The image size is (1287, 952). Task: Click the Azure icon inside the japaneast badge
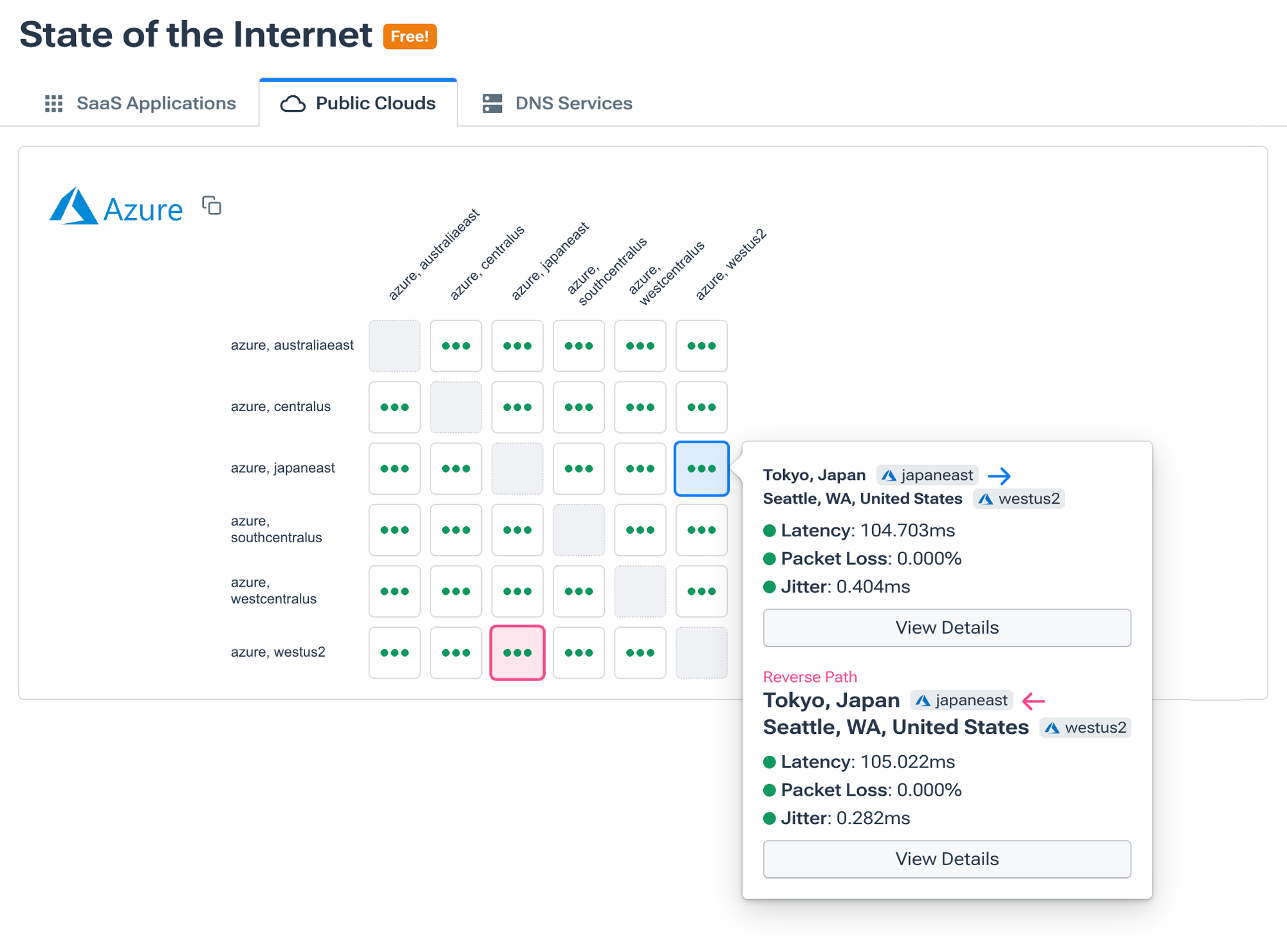(x=890, y=475)
